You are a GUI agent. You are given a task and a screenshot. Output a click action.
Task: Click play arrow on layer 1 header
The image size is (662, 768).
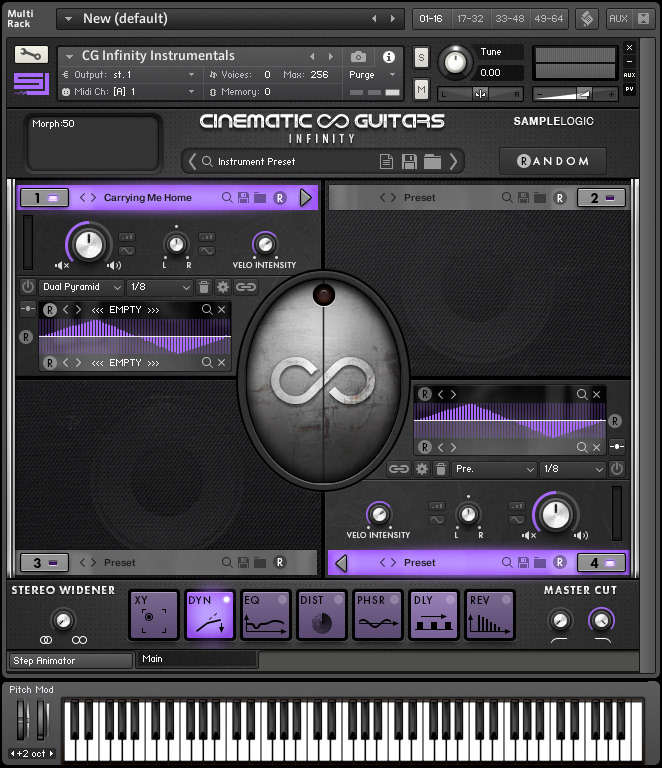[306, 198]
